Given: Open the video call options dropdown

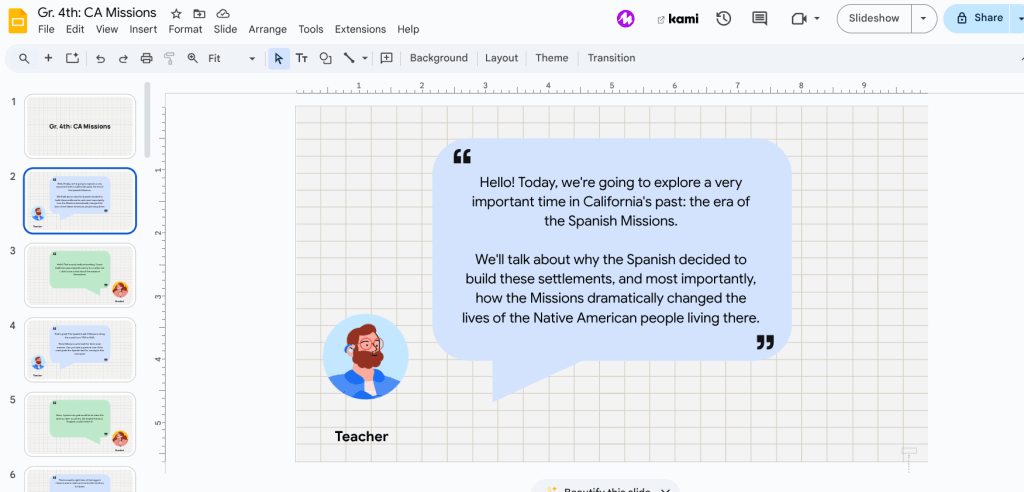Looking at the screenshot, I should point(816,18).
